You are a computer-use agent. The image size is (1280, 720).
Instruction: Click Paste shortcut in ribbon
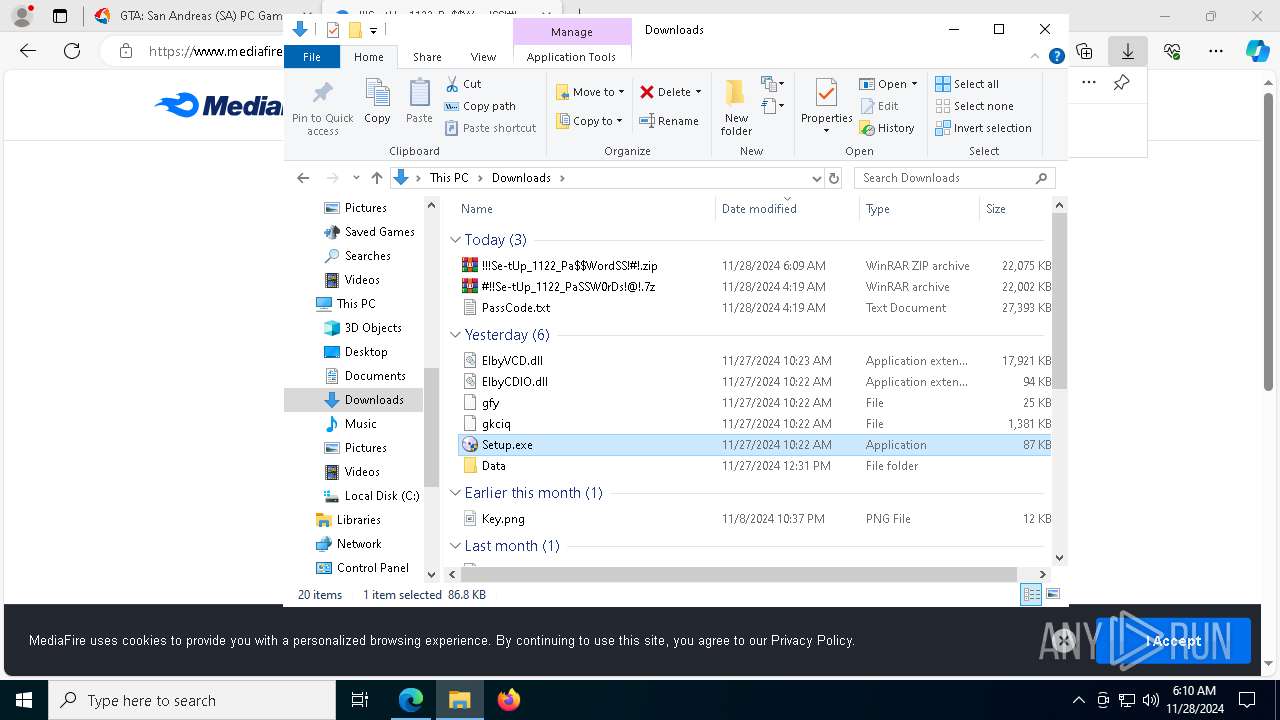click(x=490, y=128)
